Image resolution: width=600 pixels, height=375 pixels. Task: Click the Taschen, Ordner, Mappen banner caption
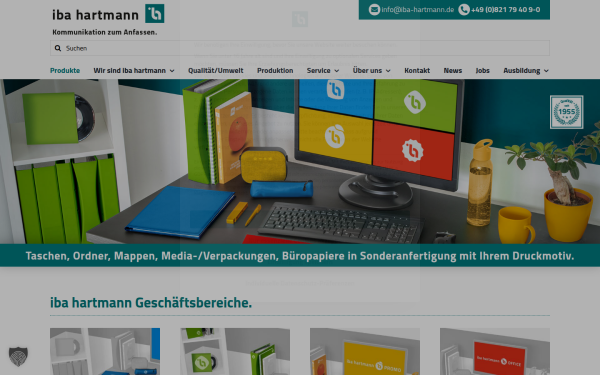tap(300, 256)
